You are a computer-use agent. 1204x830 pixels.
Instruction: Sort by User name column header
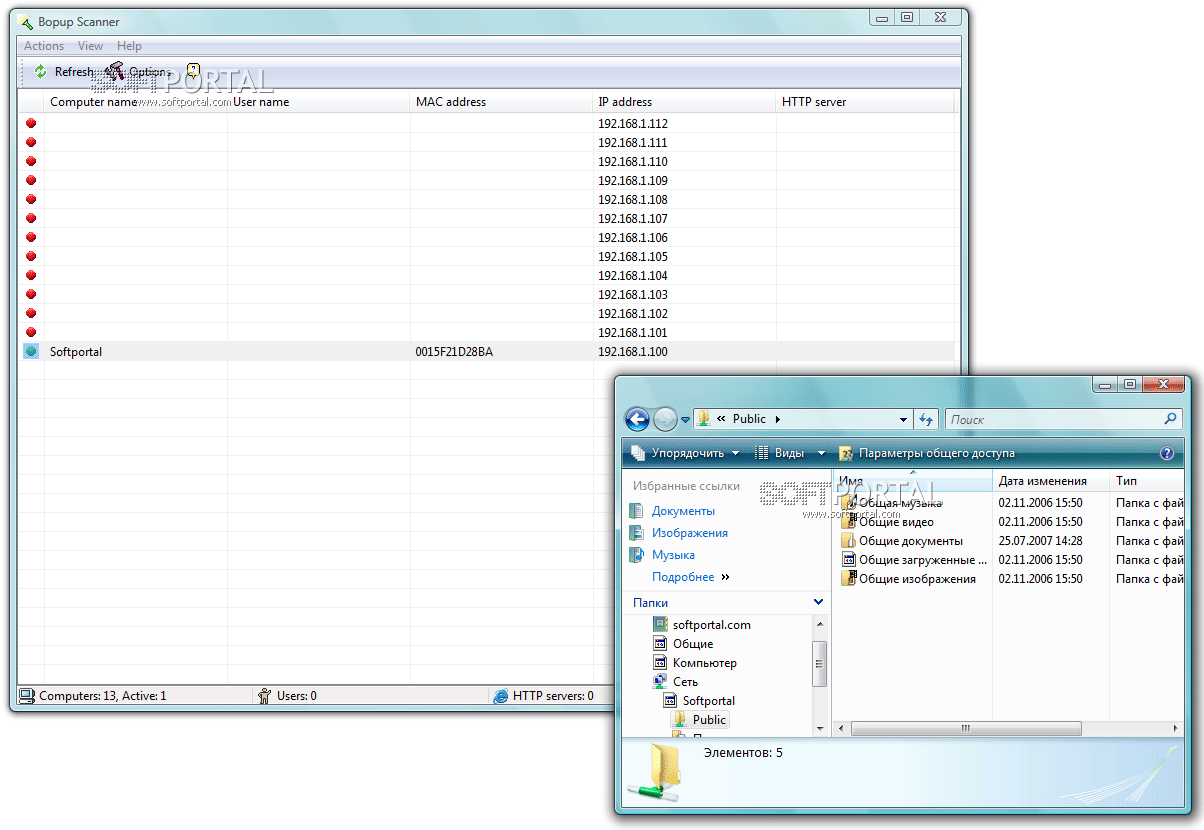pos(319,102)
